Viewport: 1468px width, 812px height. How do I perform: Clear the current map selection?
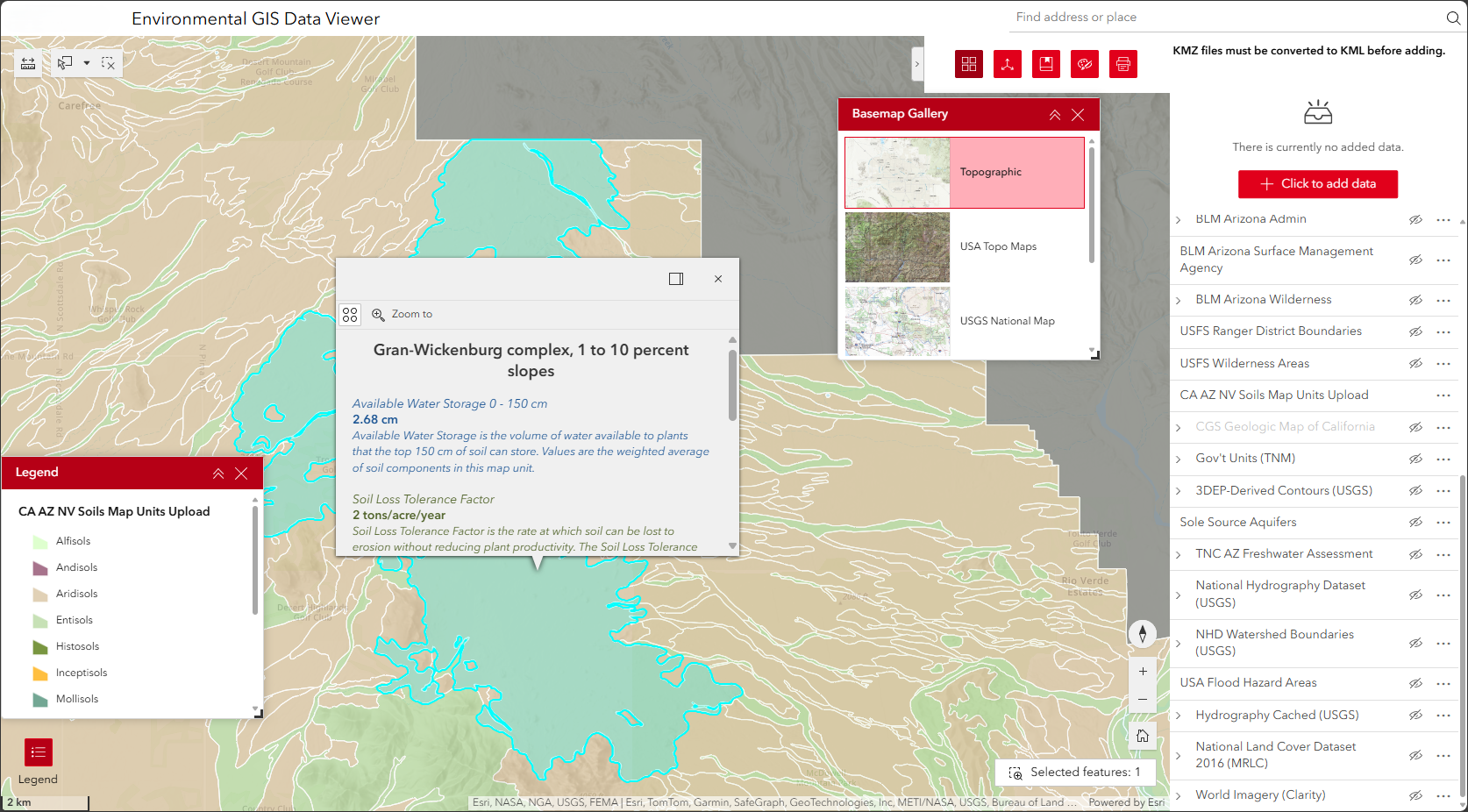pos(108,62)
